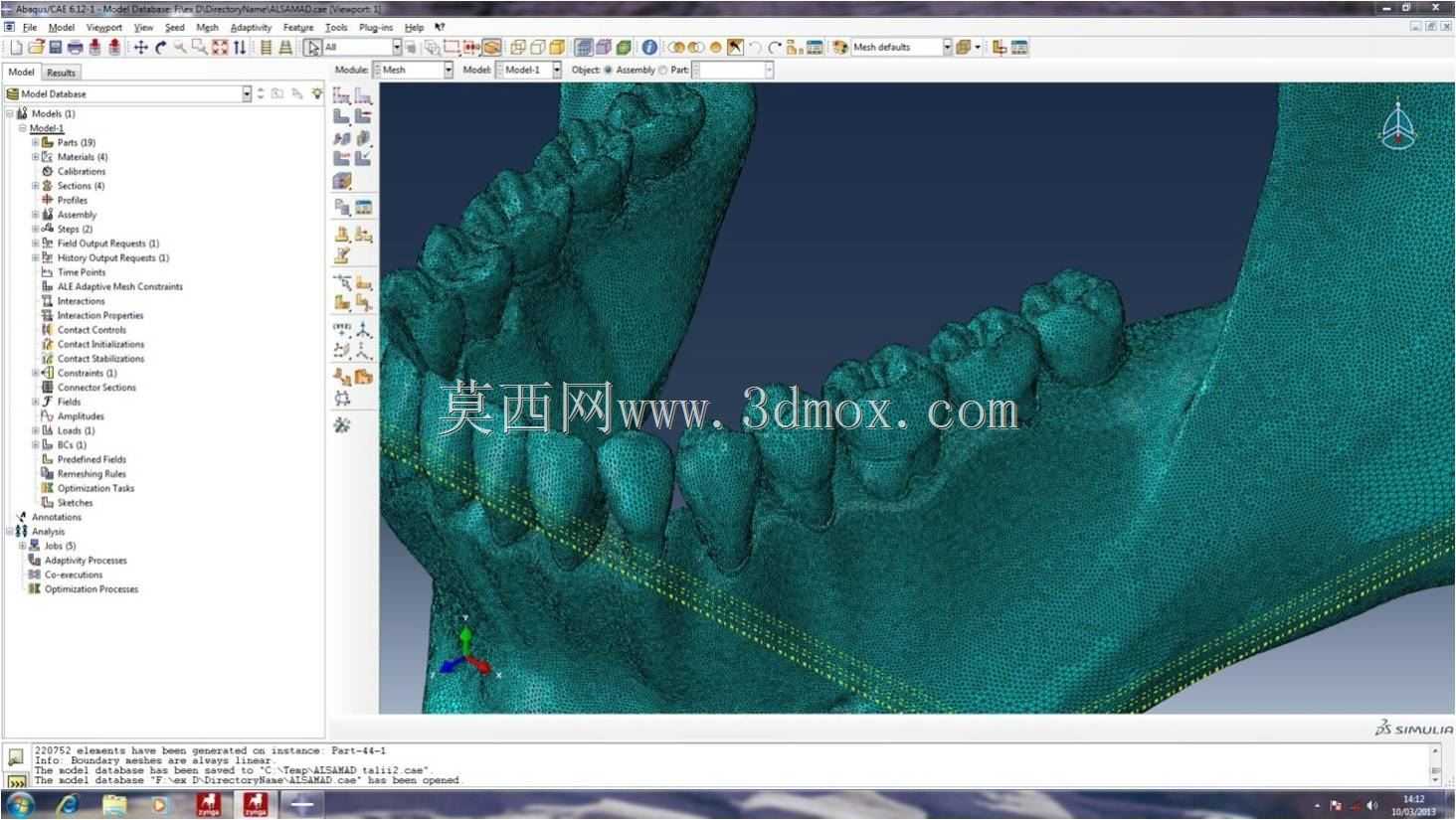Select Contact Controls in the tree
The height and width of the screenshot is (820, 1456).
91,330
